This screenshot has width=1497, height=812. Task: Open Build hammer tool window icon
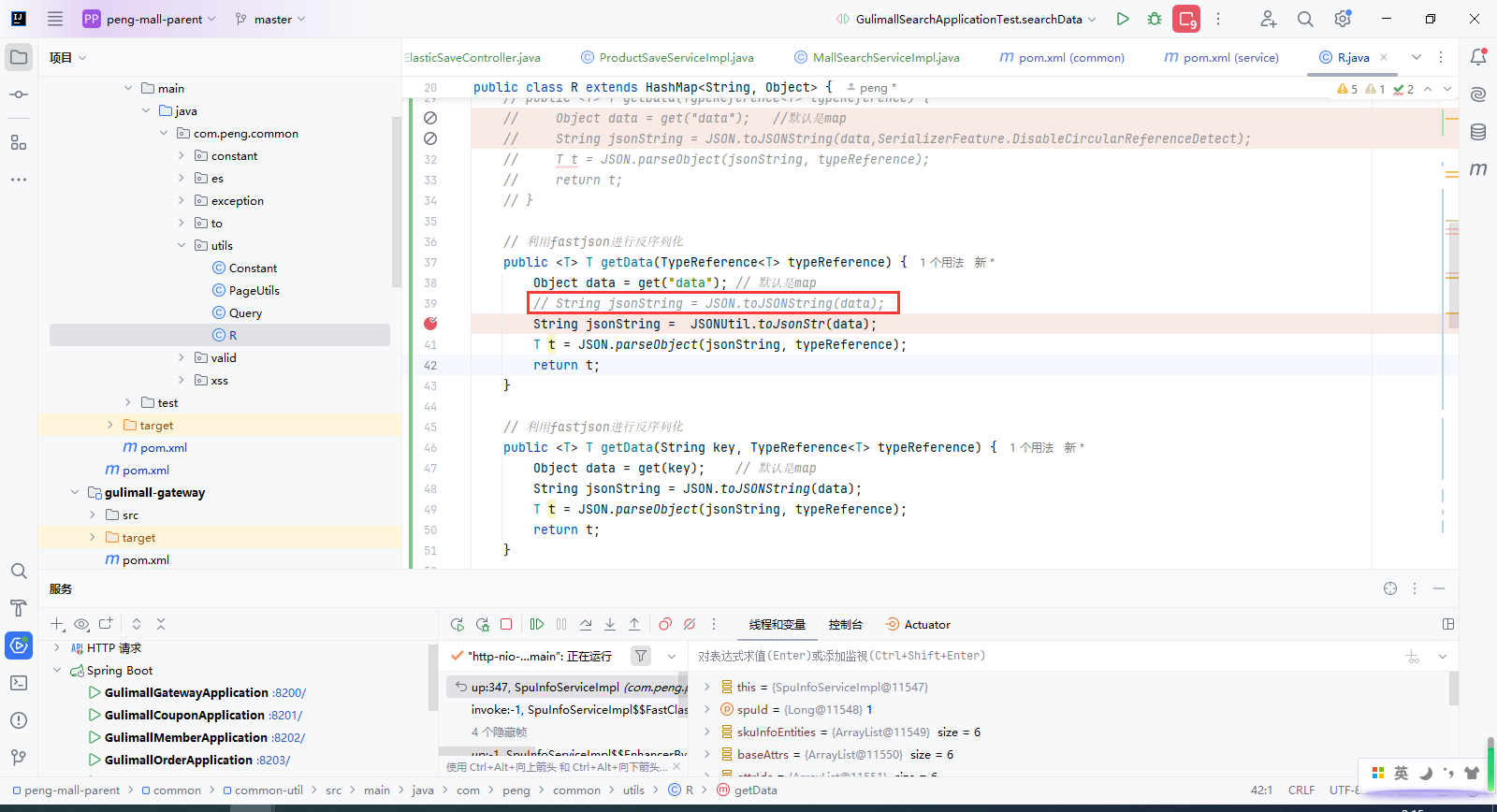pos(19,608)
